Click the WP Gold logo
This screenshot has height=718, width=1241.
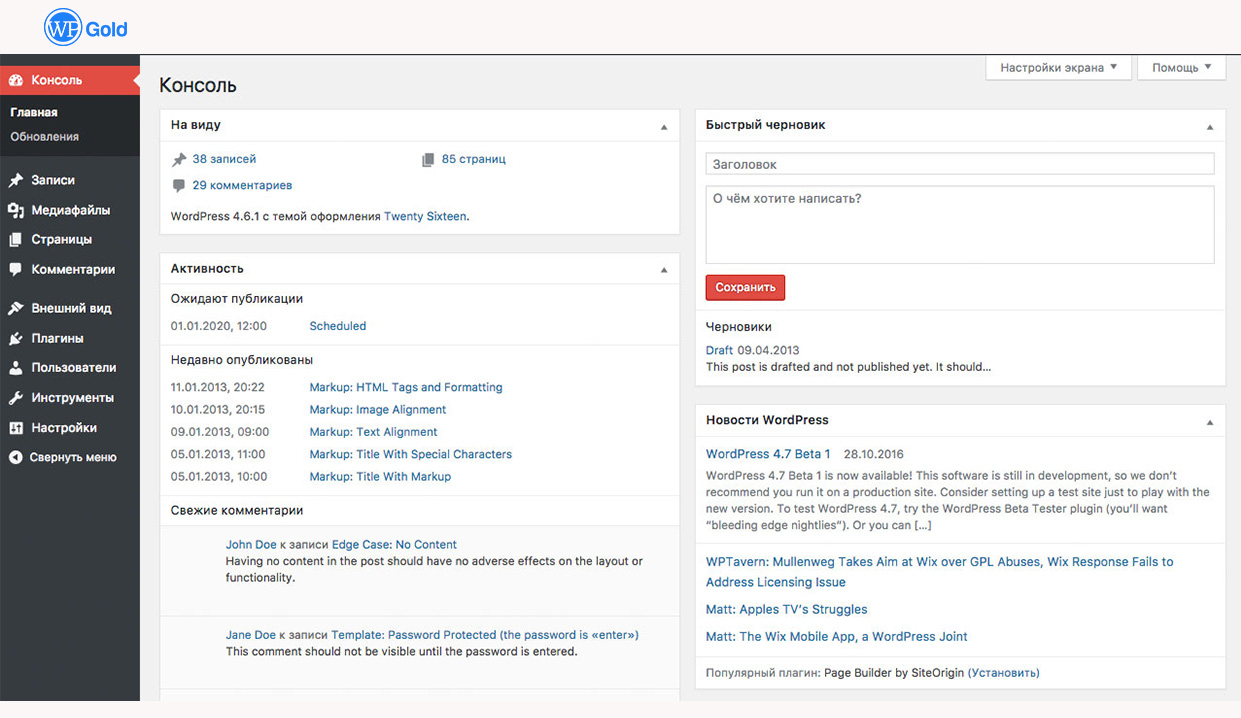coord(86,28)
